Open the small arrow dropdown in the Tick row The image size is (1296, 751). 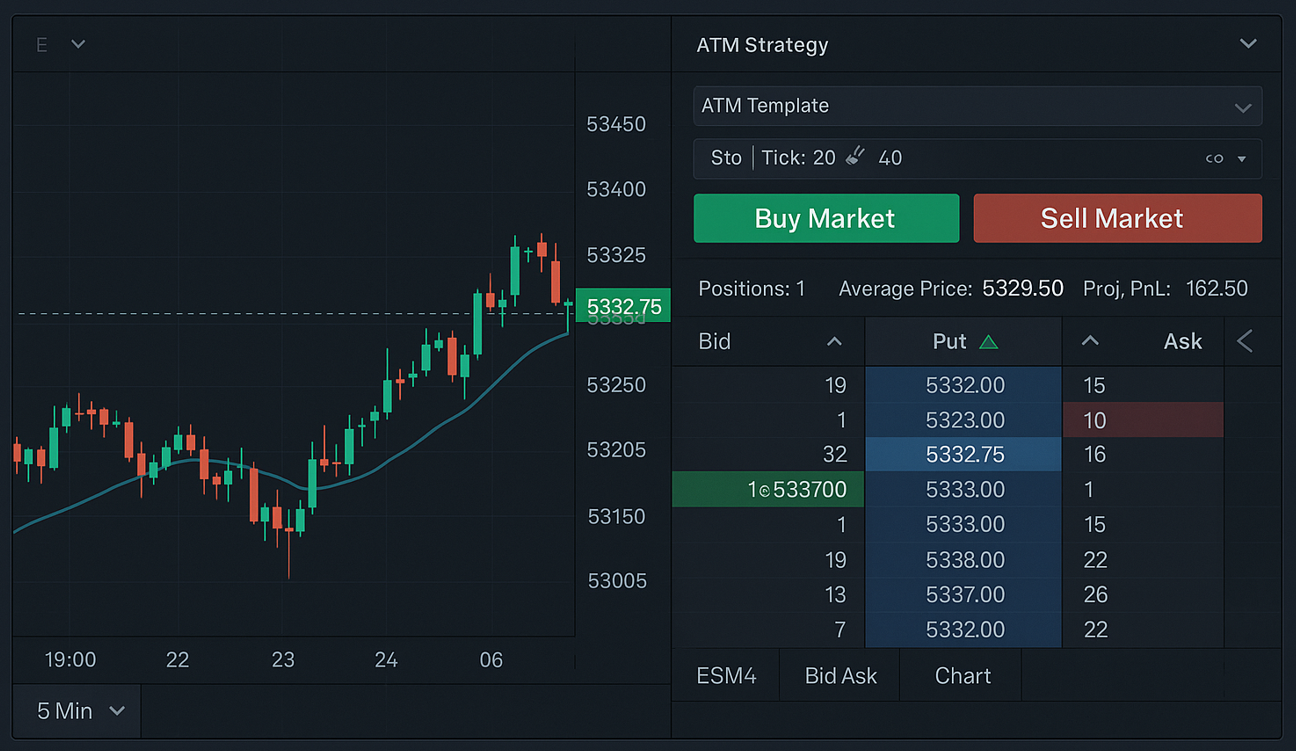[x=1242, y=159]
